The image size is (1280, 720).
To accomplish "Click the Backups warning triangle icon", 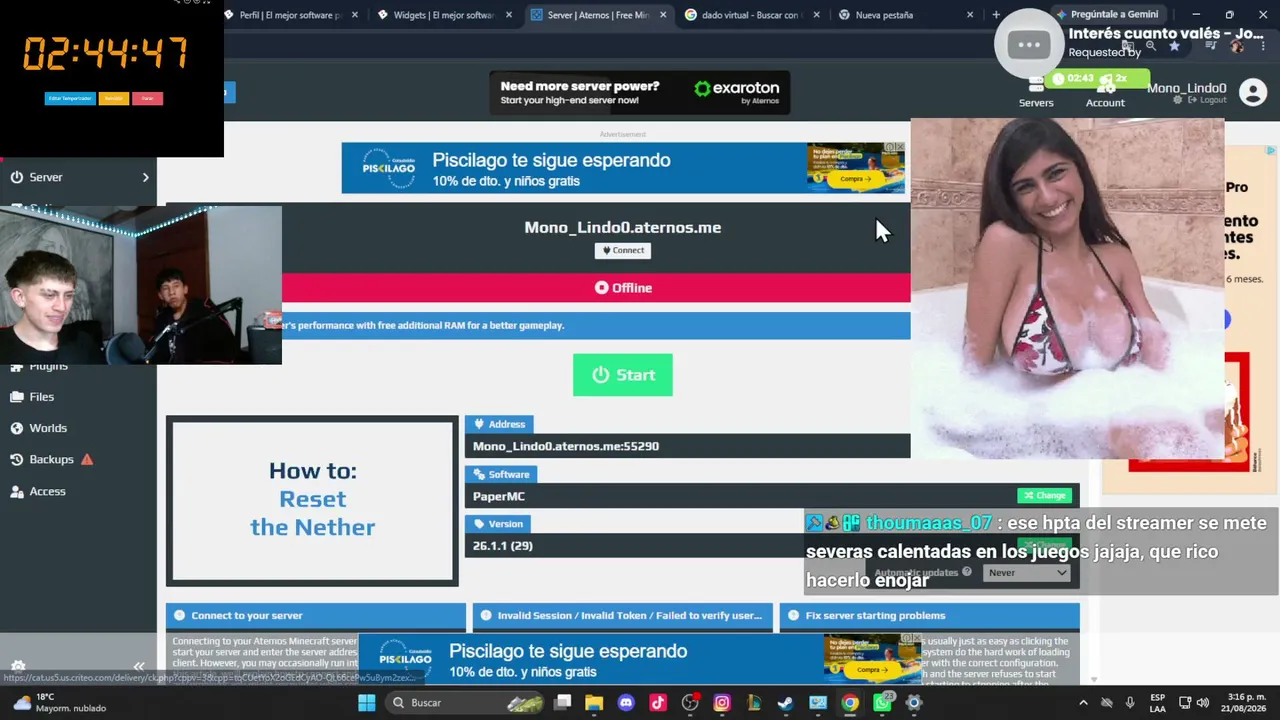I will [x=87, y=459].
